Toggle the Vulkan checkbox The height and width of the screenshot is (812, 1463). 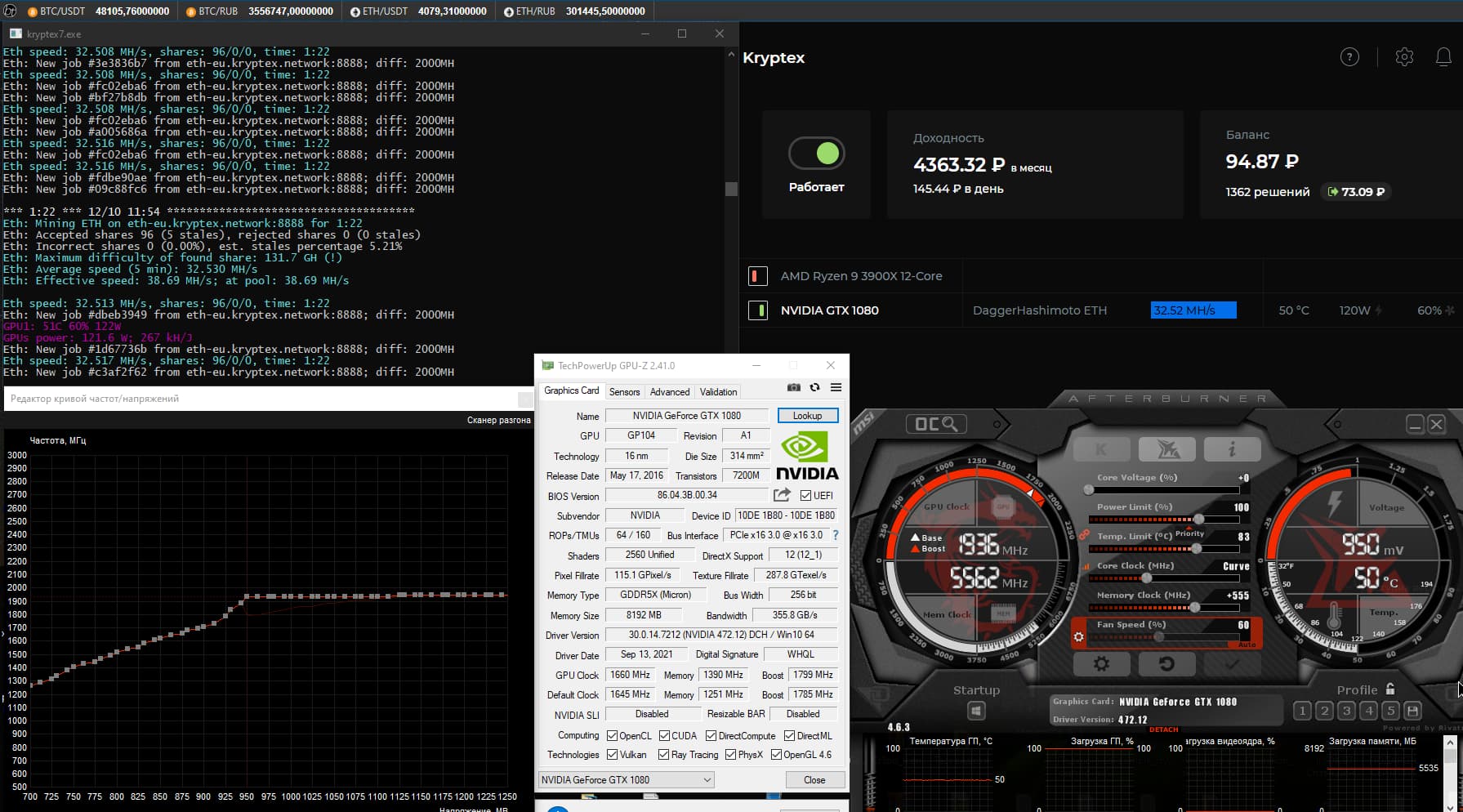click(x=612, y=755)
